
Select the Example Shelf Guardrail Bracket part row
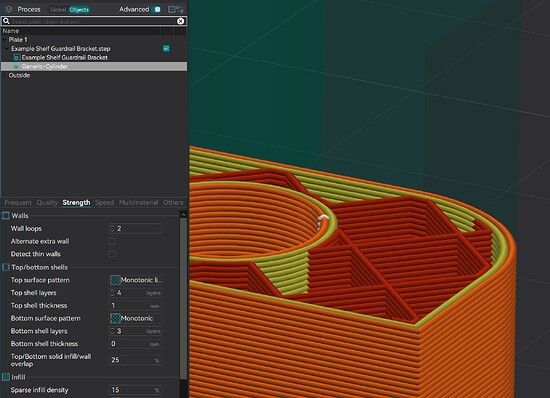(x=94, y=58)
